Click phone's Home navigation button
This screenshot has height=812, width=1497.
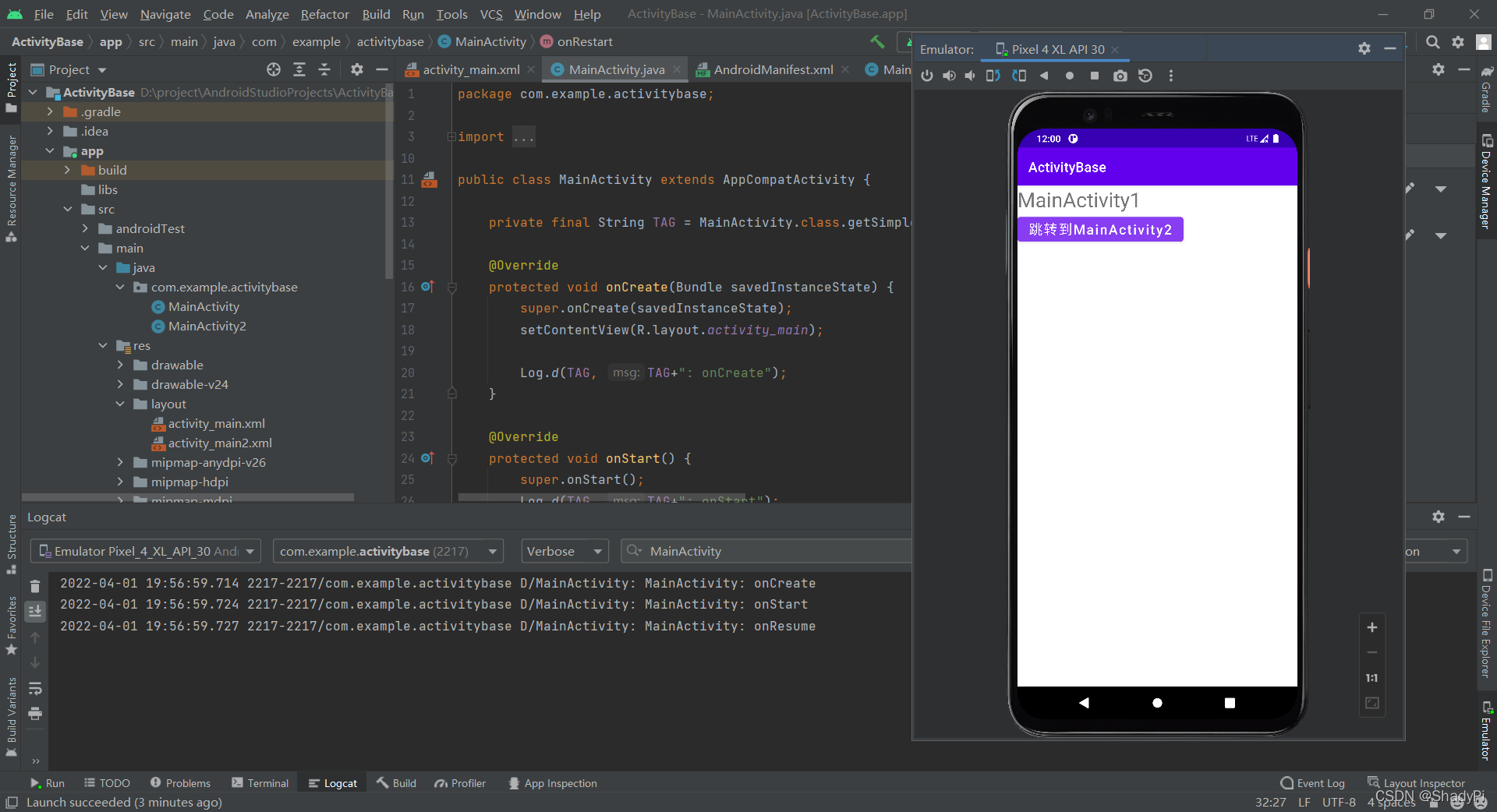(1157, 703)
